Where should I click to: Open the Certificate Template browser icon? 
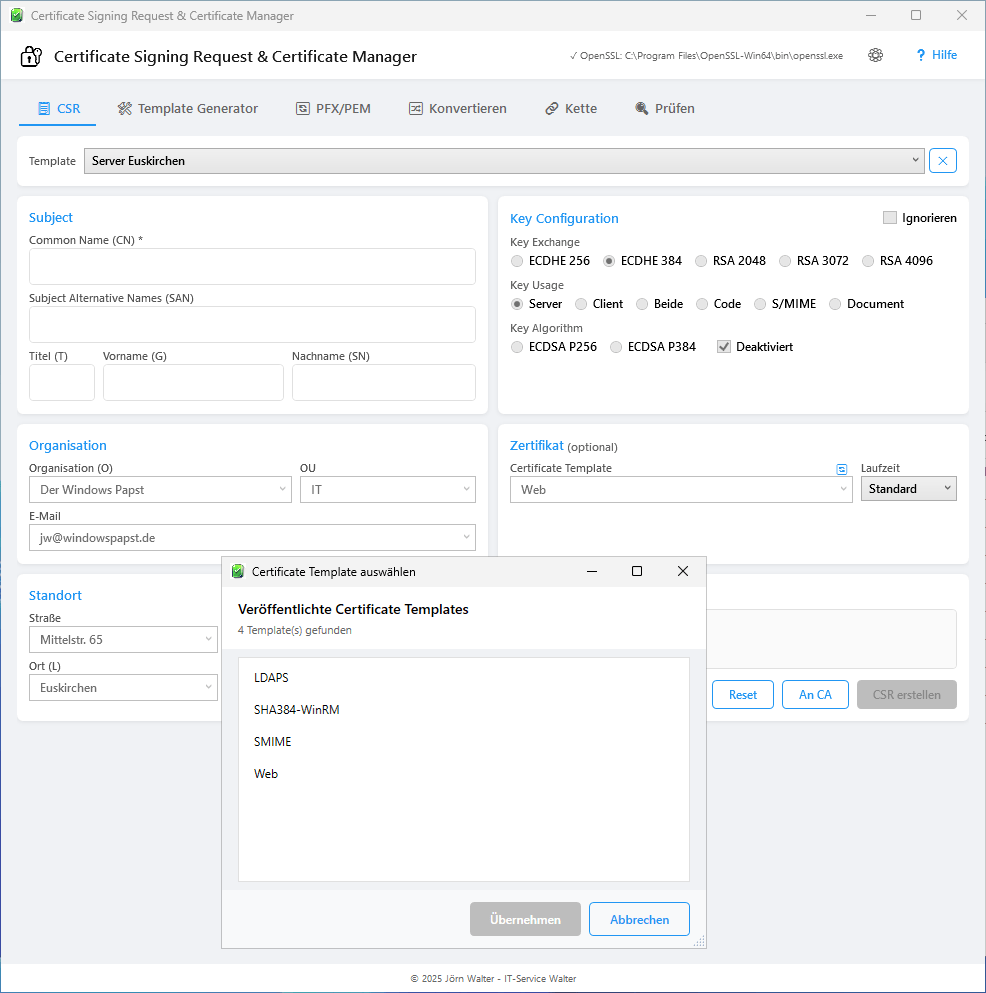[840, 468]
